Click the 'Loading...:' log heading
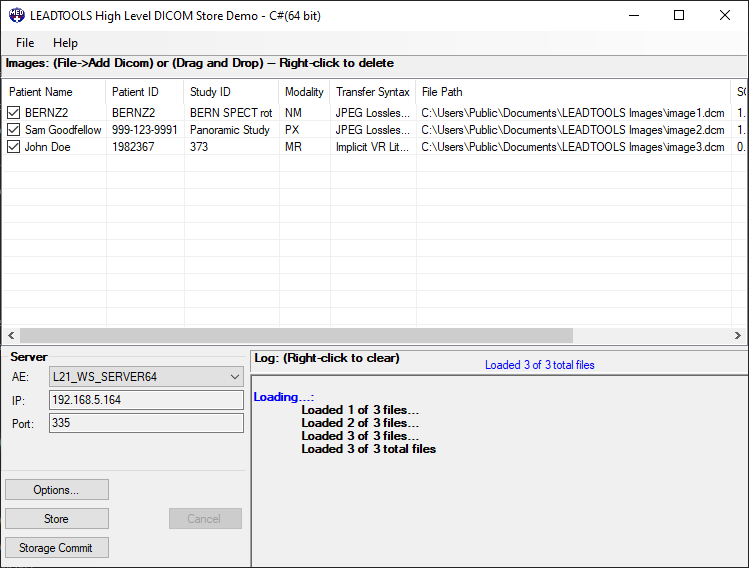749x568 pixels. coord(284,397)
